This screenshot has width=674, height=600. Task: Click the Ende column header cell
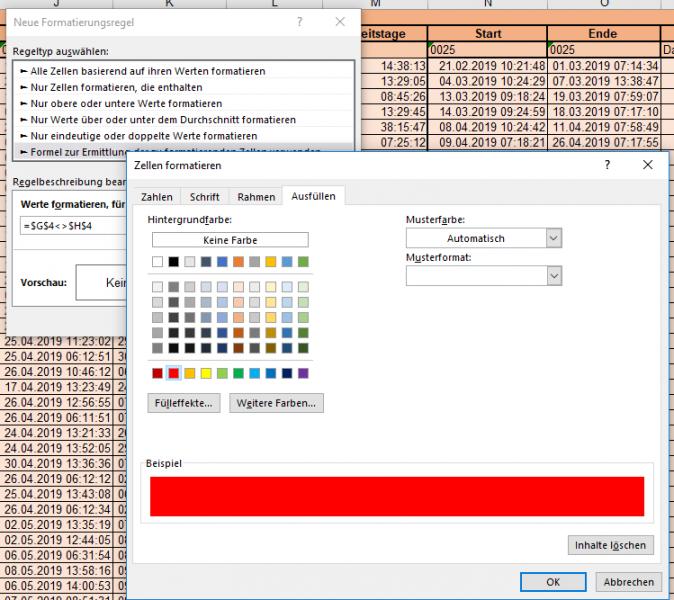coord(603,34)
